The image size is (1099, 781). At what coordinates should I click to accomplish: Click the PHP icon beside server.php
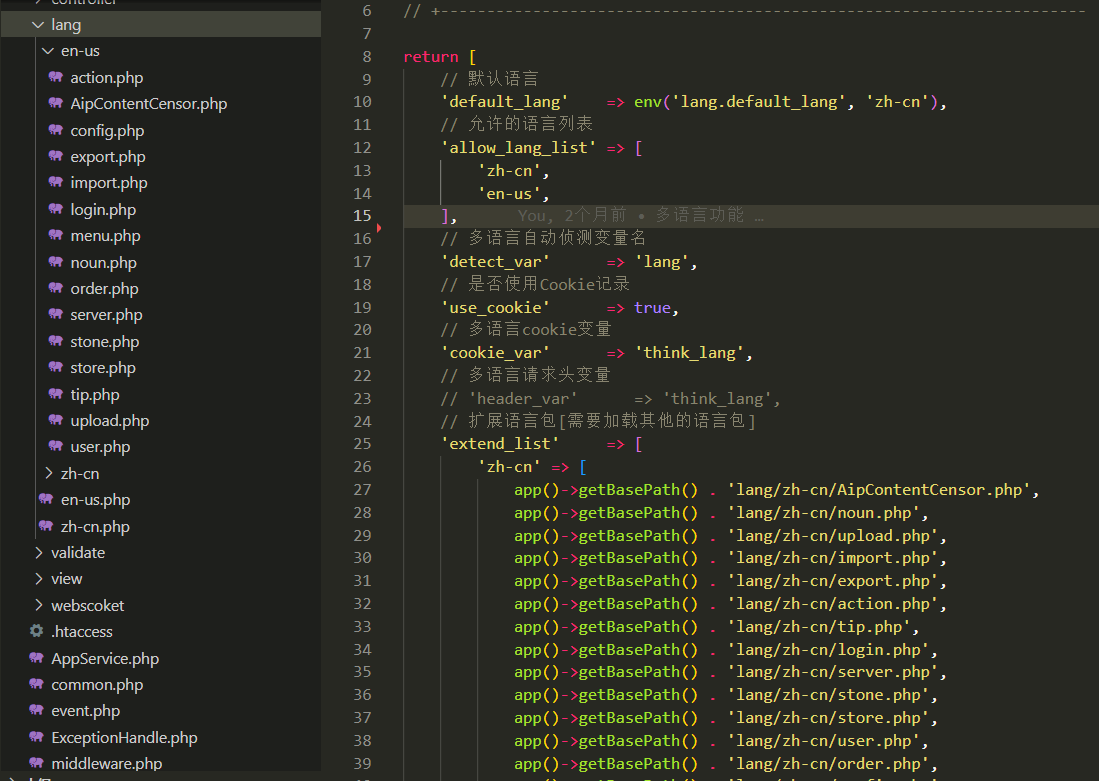coord(55,314)
